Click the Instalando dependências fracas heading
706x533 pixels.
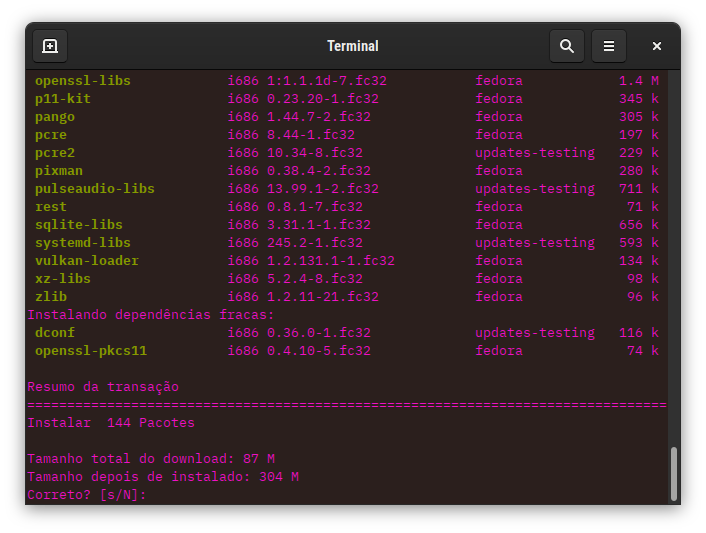point(150,315)
